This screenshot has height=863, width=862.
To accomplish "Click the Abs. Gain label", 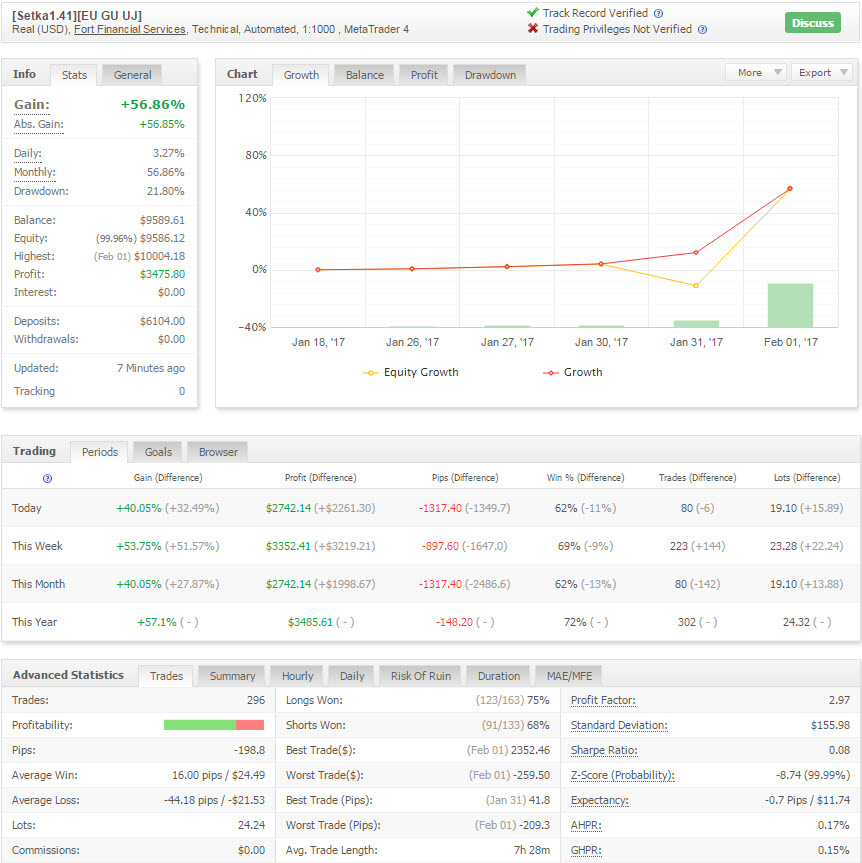I will [39, 124].
